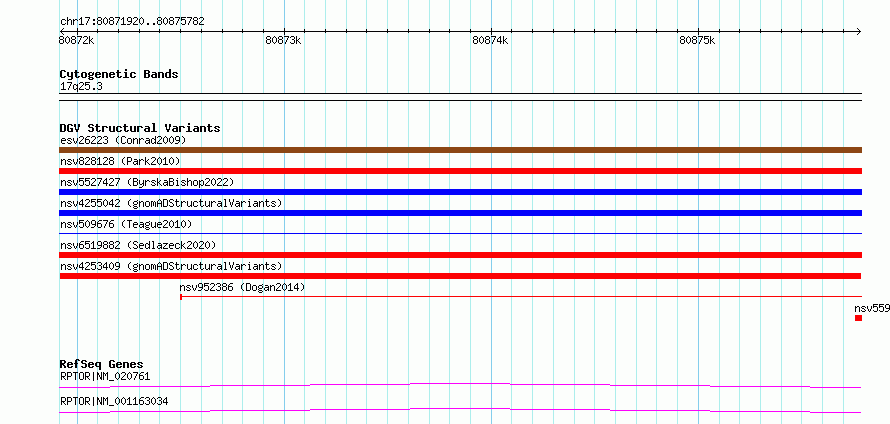Screen dimensions: 890x424
Task: Click the 80873k ruler tick label
Action: point(283,40)
